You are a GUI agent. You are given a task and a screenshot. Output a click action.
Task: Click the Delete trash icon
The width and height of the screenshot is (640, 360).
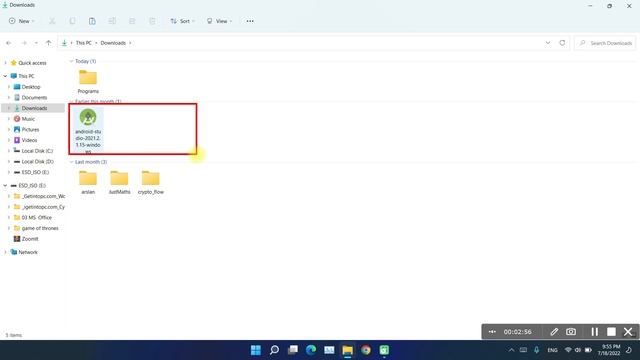(x=152, y=21)
